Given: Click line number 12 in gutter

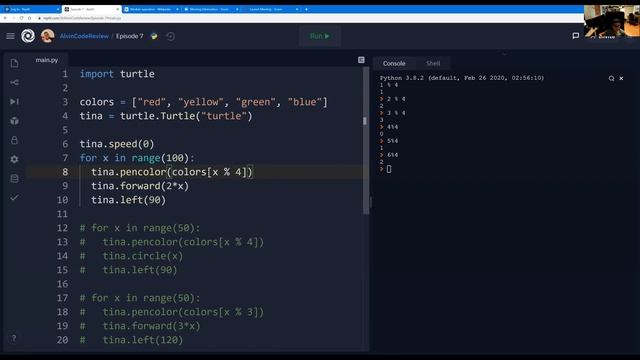Looking at the screenshot, I should [62, 228].
